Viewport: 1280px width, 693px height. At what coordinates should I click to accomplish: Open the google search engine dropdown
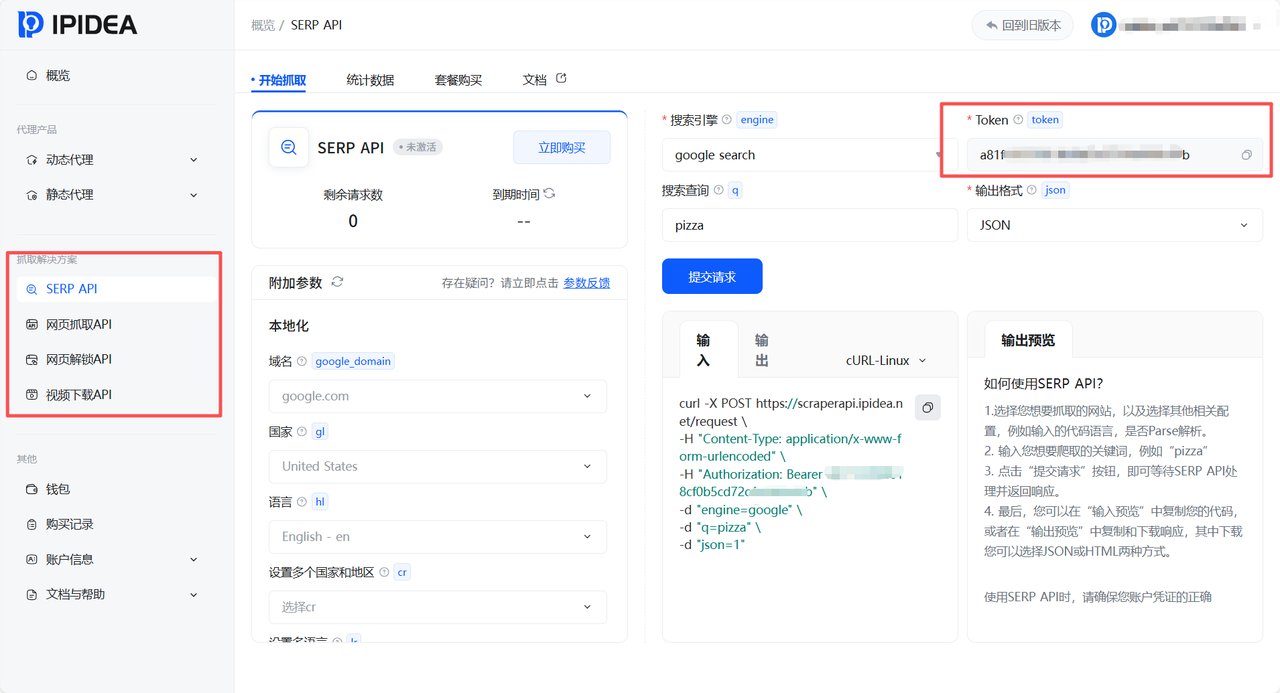[809, 155]
